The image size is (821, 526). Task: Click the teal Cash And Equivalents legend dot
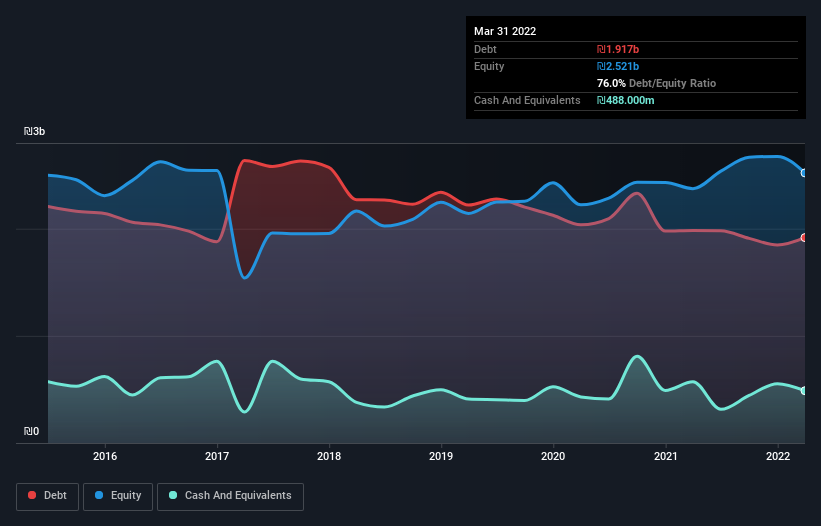(173, 495)
